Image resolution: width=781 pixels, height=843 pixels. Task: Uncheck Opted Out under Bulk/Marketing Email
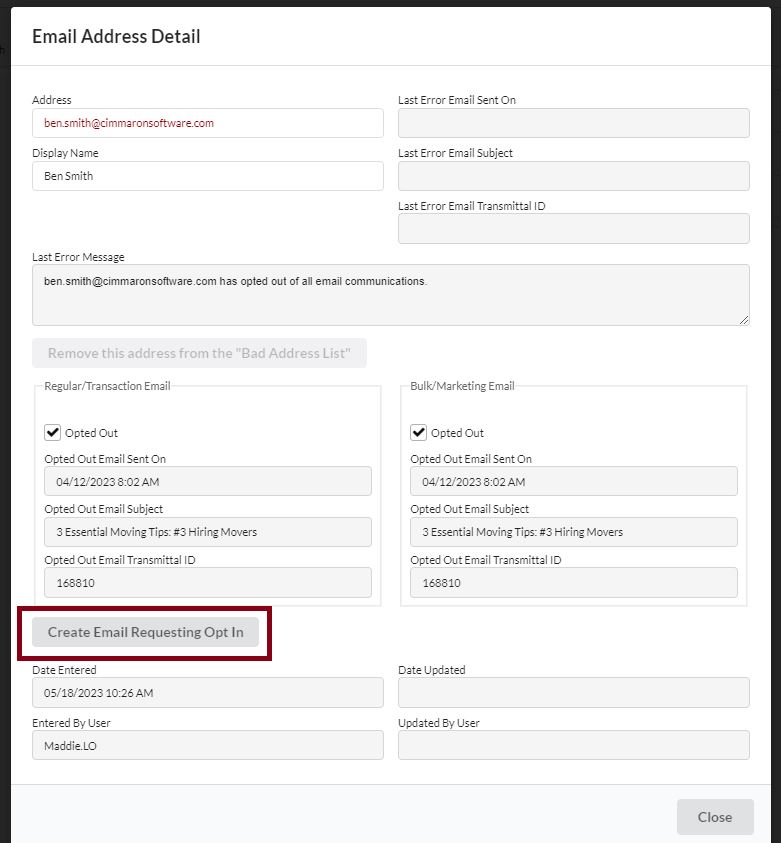click(x=419, y=433)
